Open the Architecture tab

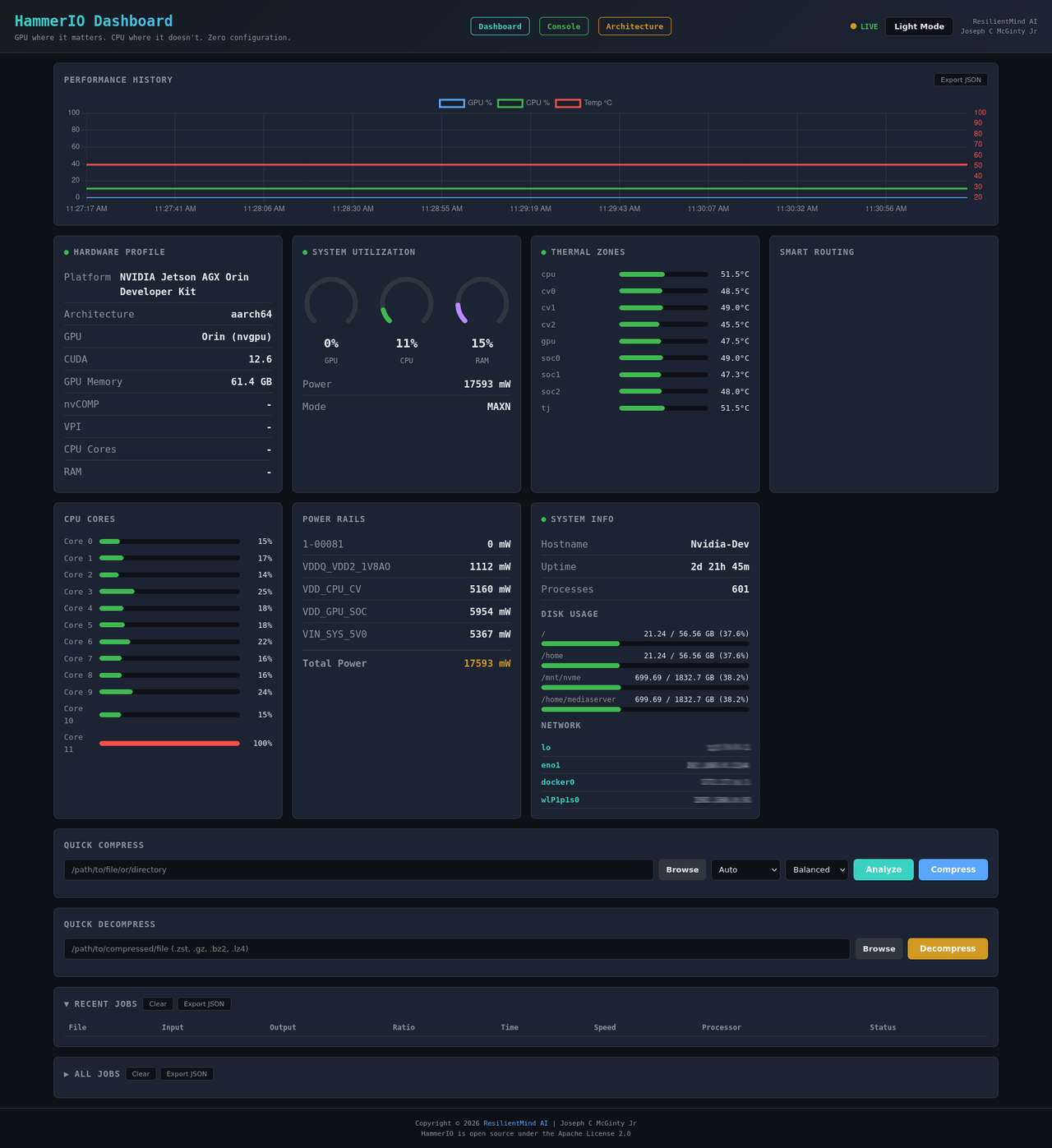coord(634,25)
